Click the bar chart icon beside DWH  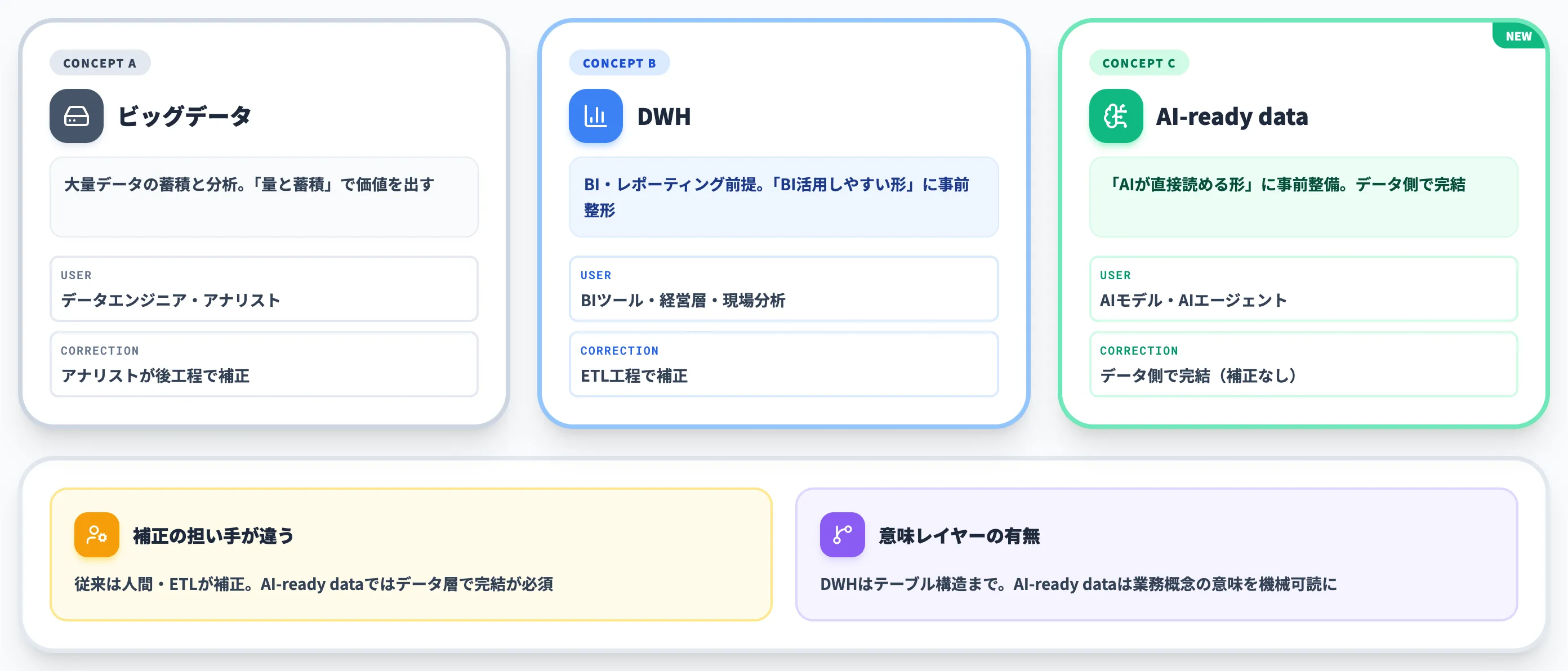(x=595, y=115)
